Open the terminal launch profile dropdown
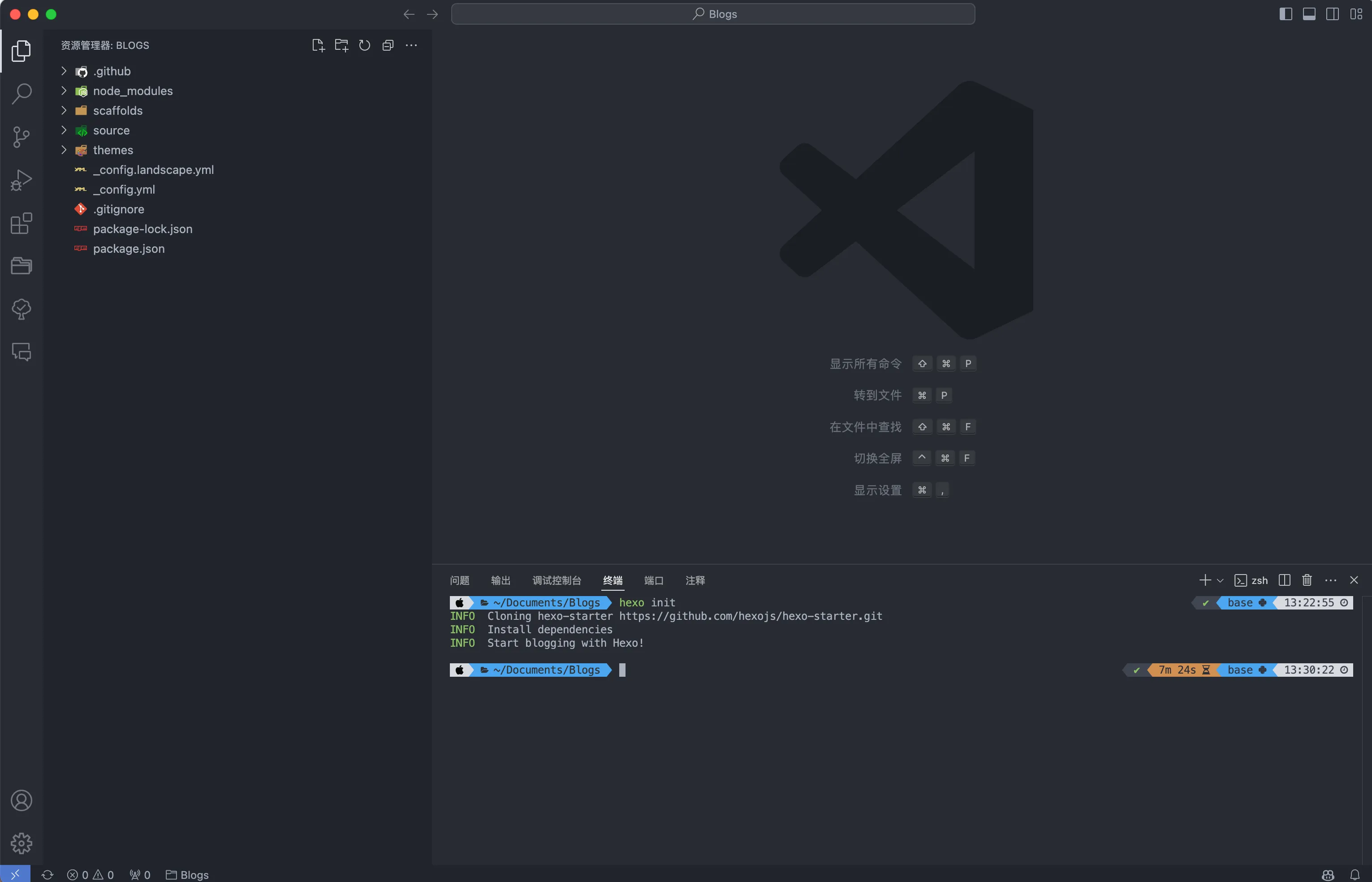 point(1220,581)
